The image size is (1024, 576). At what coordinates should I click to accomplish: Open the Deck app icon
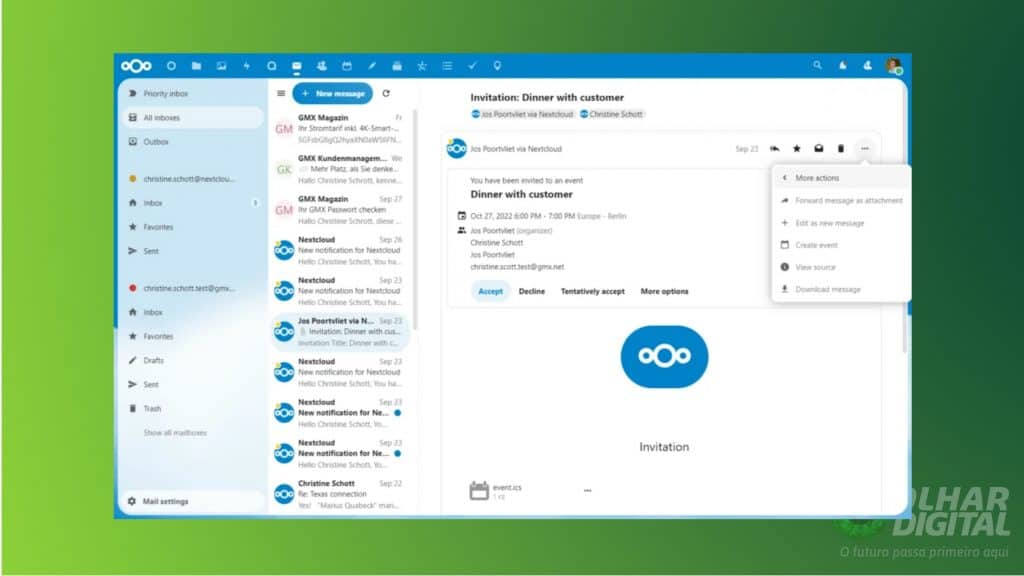396,66
